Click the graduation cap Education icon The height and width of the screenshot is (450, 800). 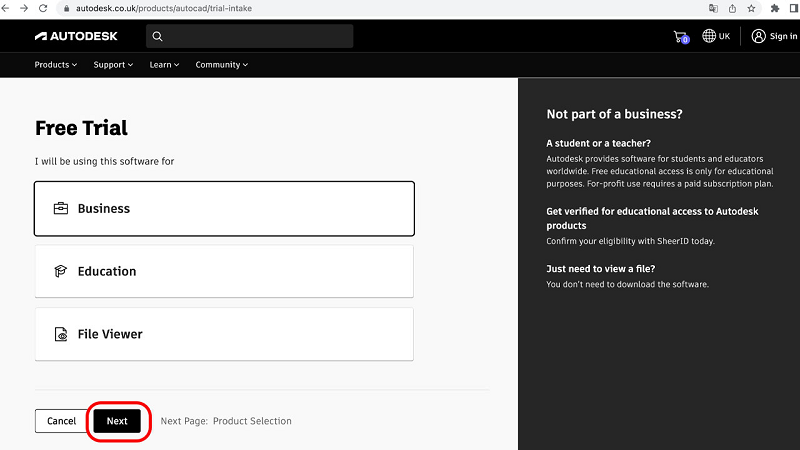coord(61,271)
